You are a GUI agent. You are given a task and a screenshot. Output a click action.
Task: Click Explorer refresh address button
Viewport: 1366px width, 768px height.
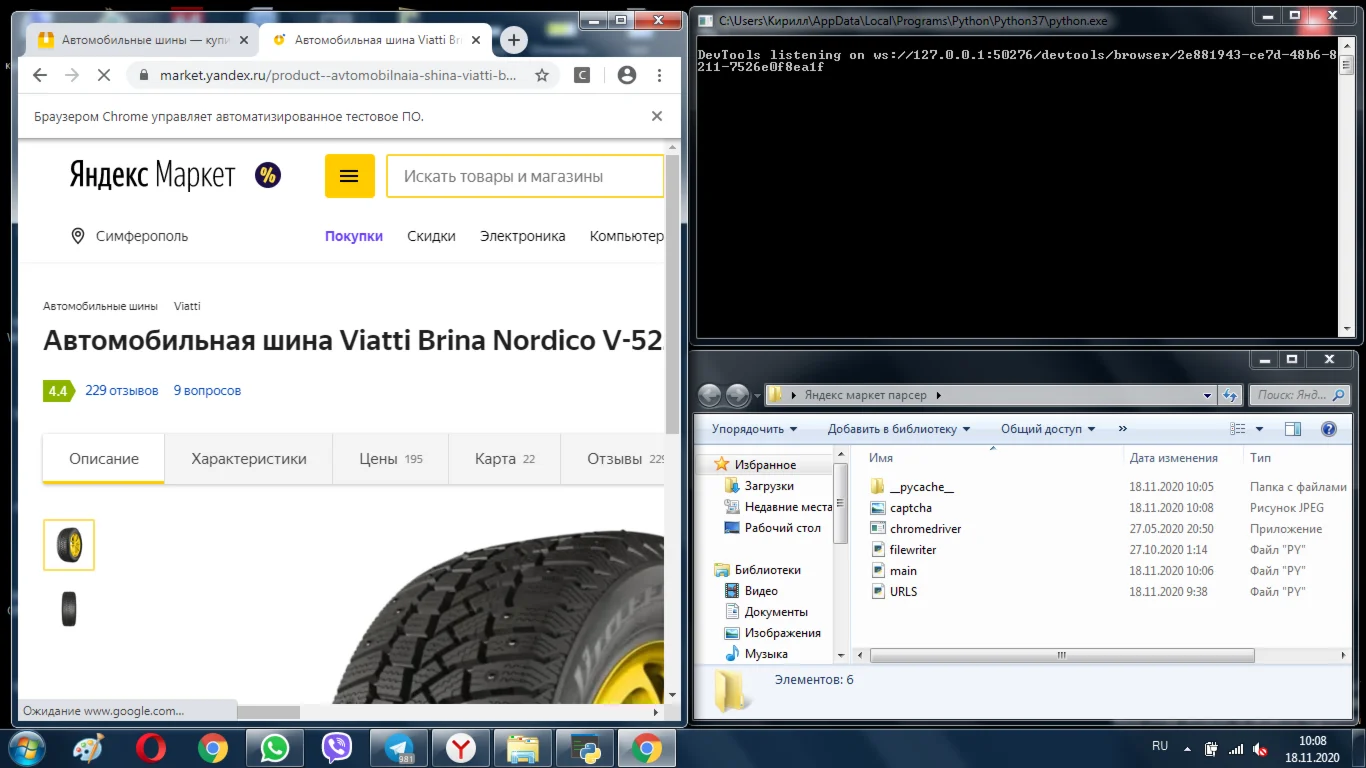pos(1231,395)
